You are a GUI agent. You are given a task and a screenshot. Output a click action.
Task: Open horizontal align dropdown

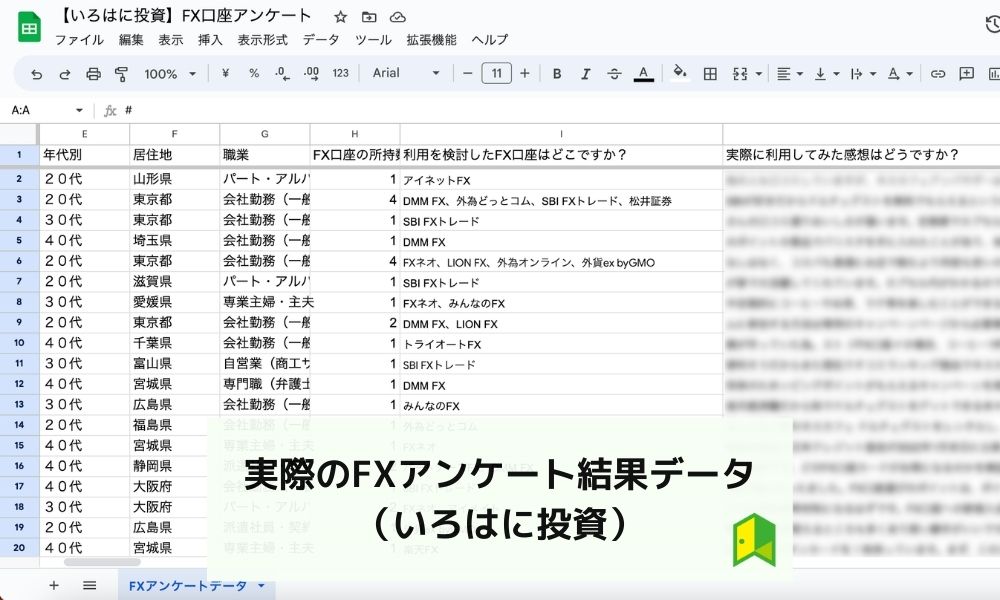click(x=790, y=74)
